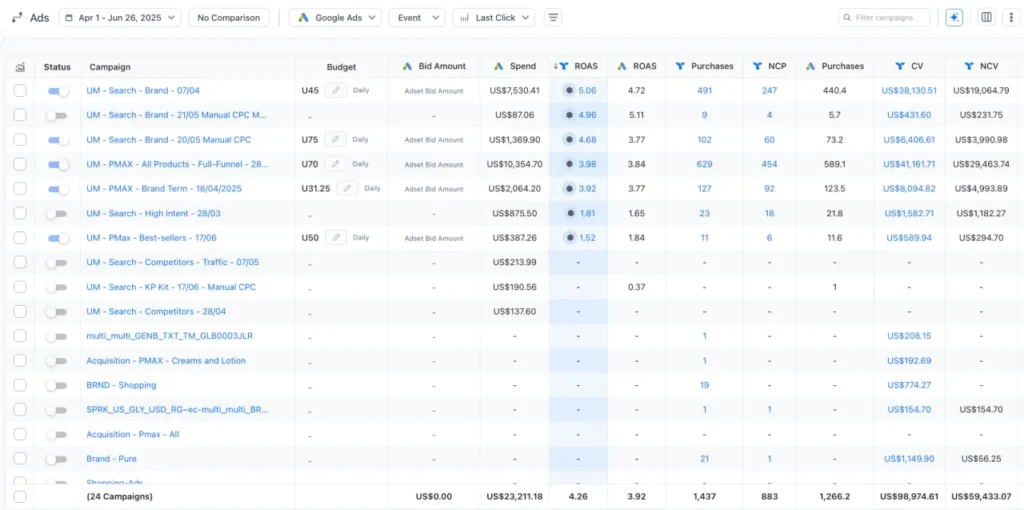Click the chart icon in the table header

click(20, 67)
